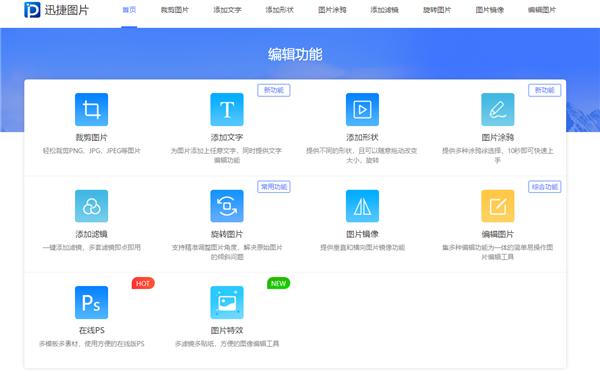Click green NEW badge on 图片特效
The height and width of the screenshot is (372, 600).
click(279, 284)
